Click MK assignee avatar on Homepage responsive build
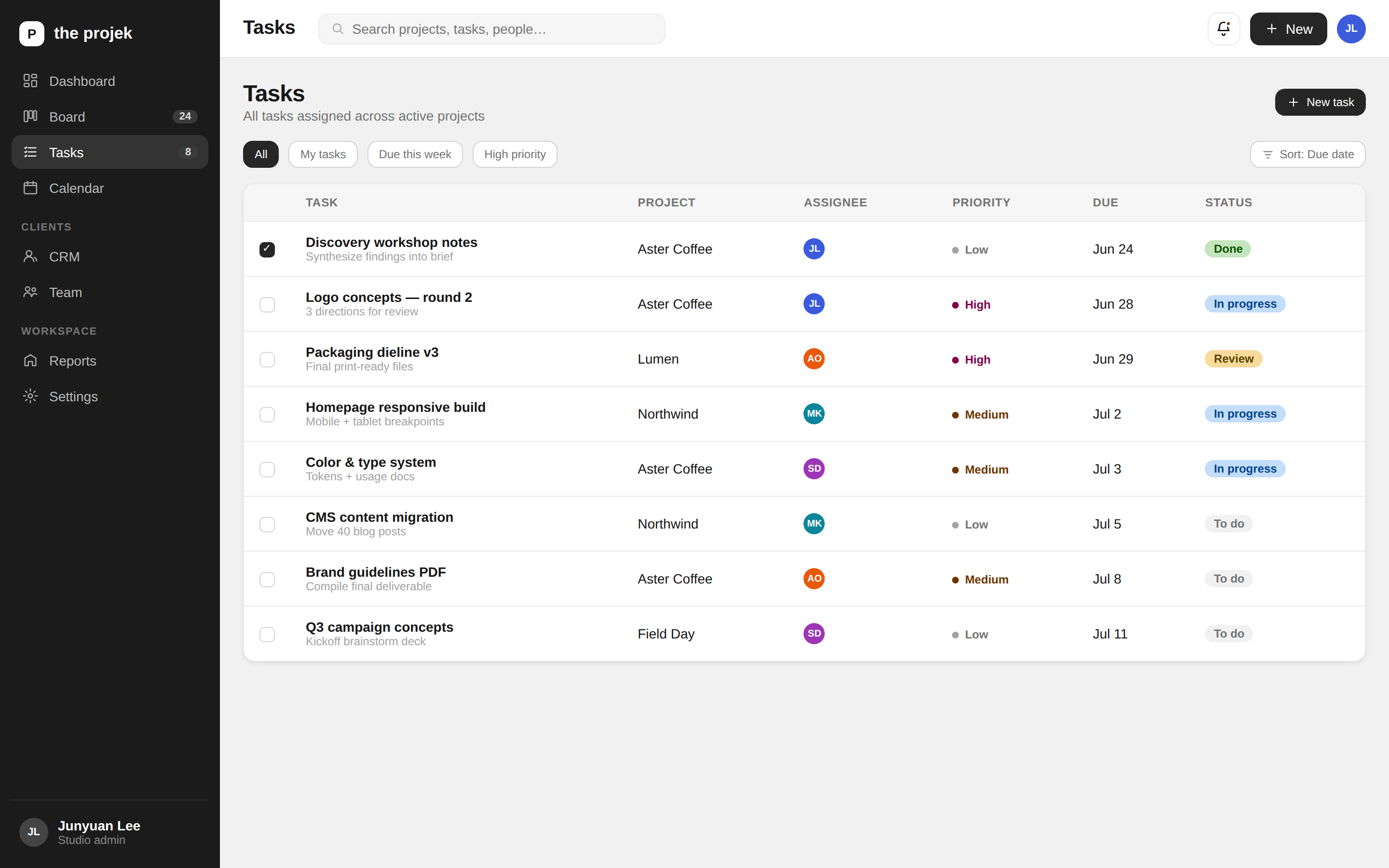This screenshot has width=1389, height=868. coord(814,413)
